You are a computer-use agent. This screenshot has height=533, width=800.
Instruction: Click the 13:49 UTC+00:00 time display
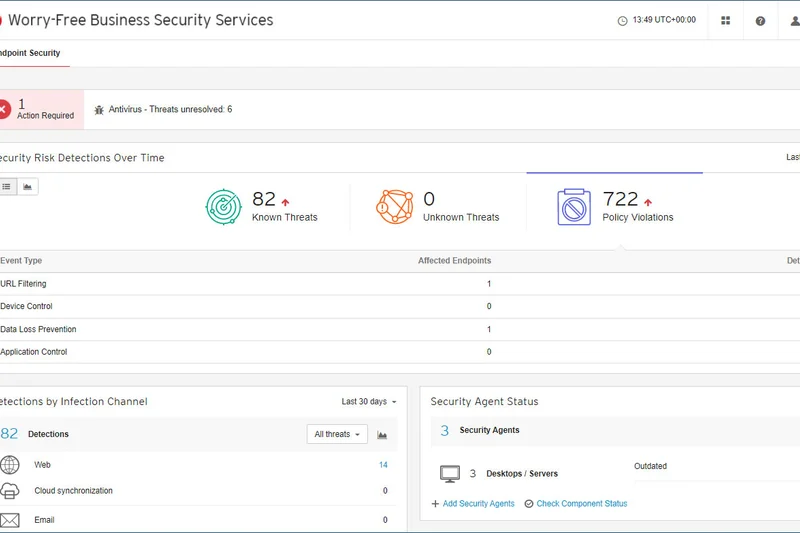(x=664, y=20)
